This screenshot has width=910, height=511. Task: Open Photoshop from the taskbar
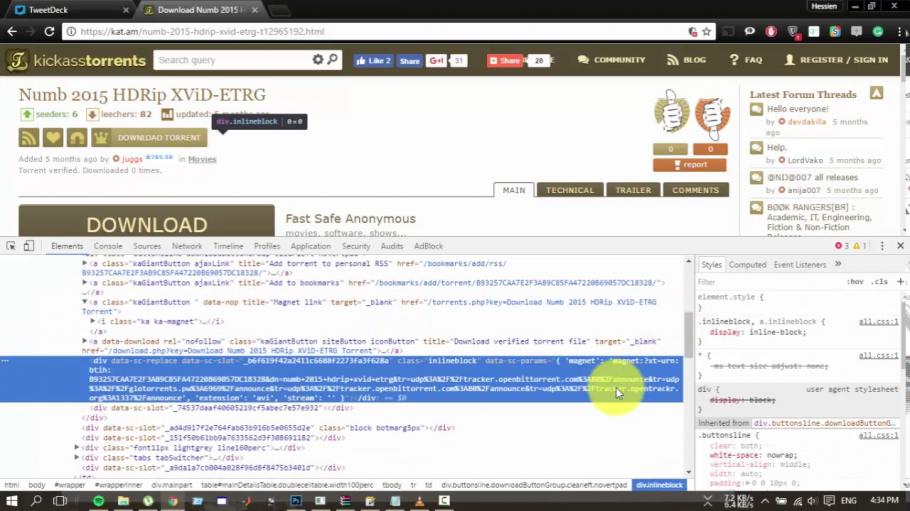coord(295,501)
